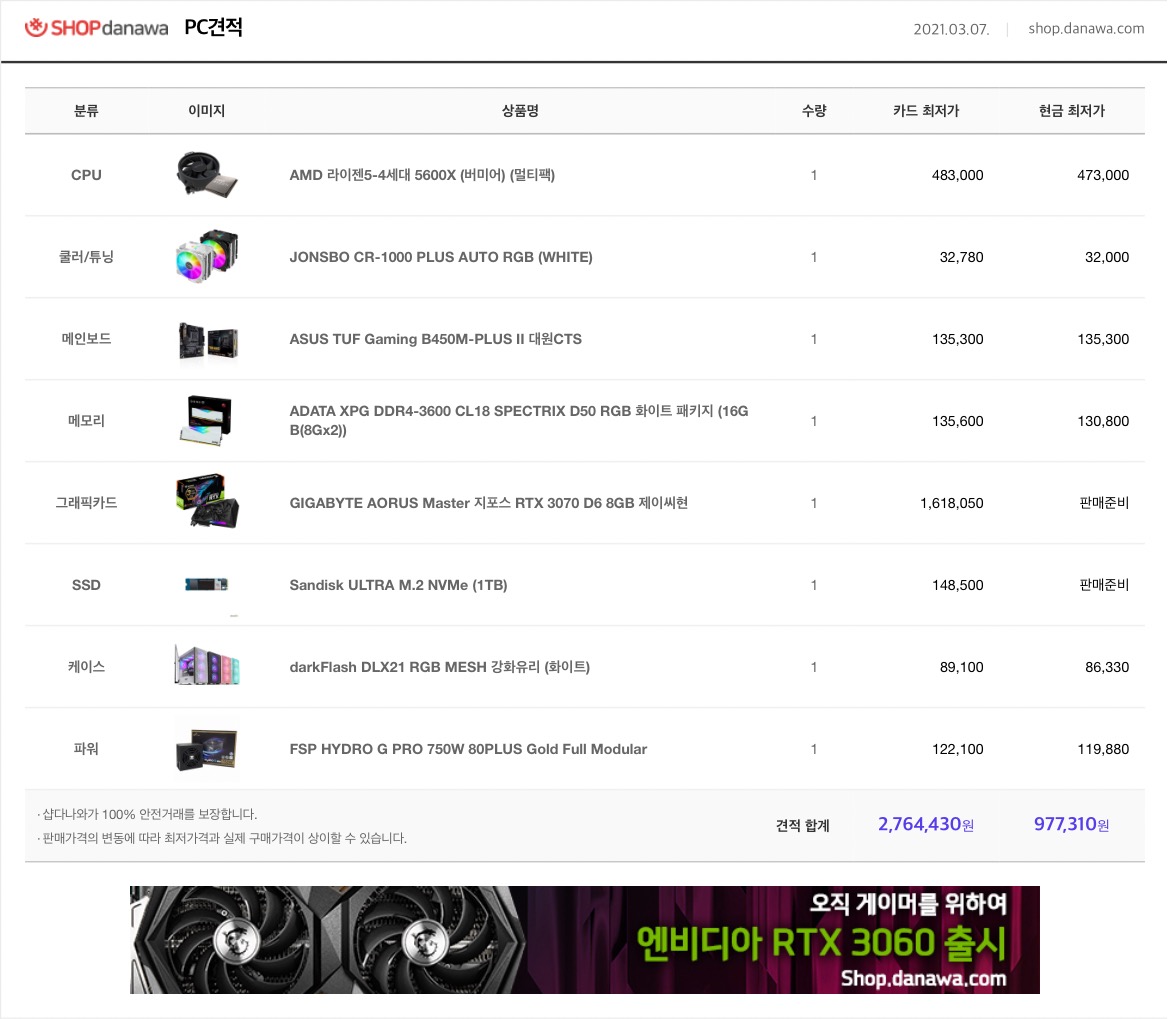Open the shop.danawa.com link

[x=1086, y=28]
